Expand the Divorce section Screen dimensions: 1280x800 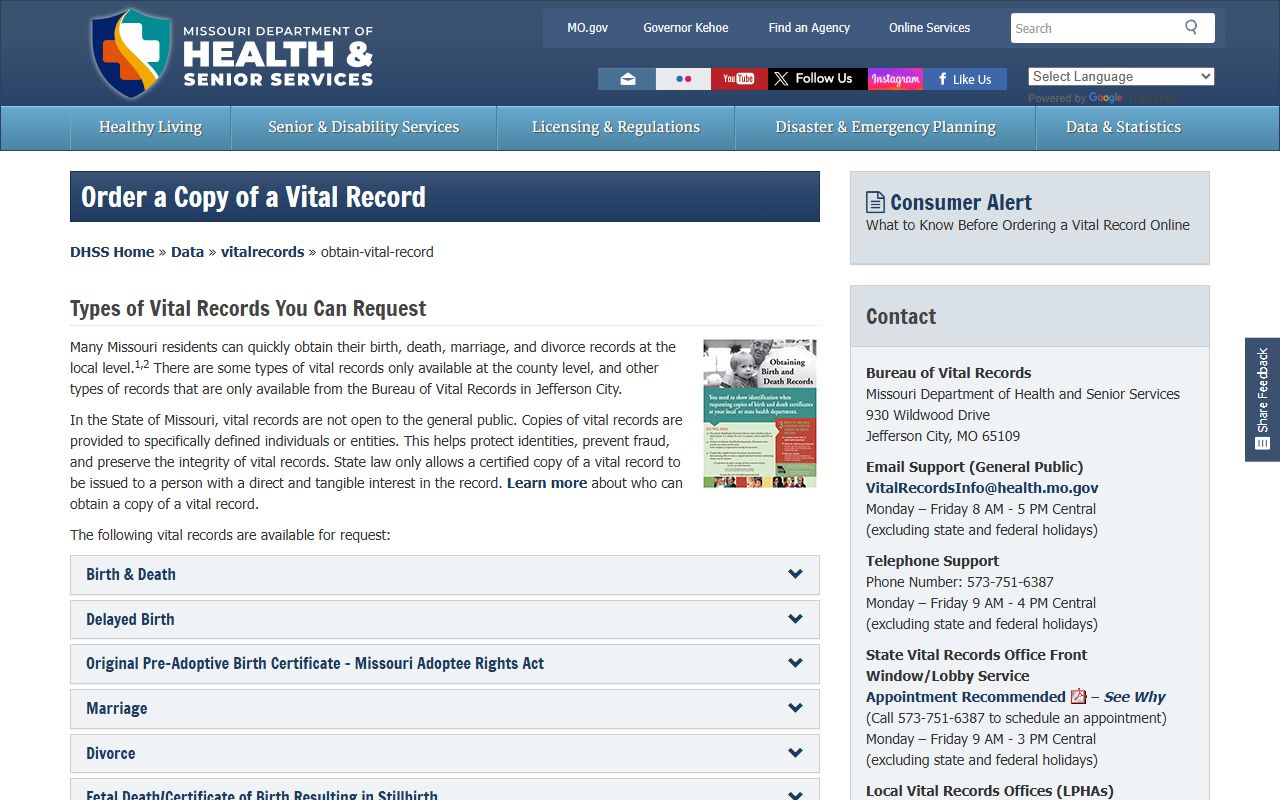(x=445, y=754)
